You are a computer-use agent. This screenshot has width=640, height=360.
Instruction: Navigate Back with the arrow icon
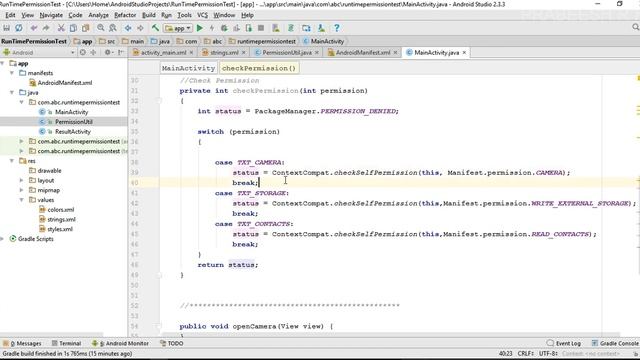(x=128, y=28)
